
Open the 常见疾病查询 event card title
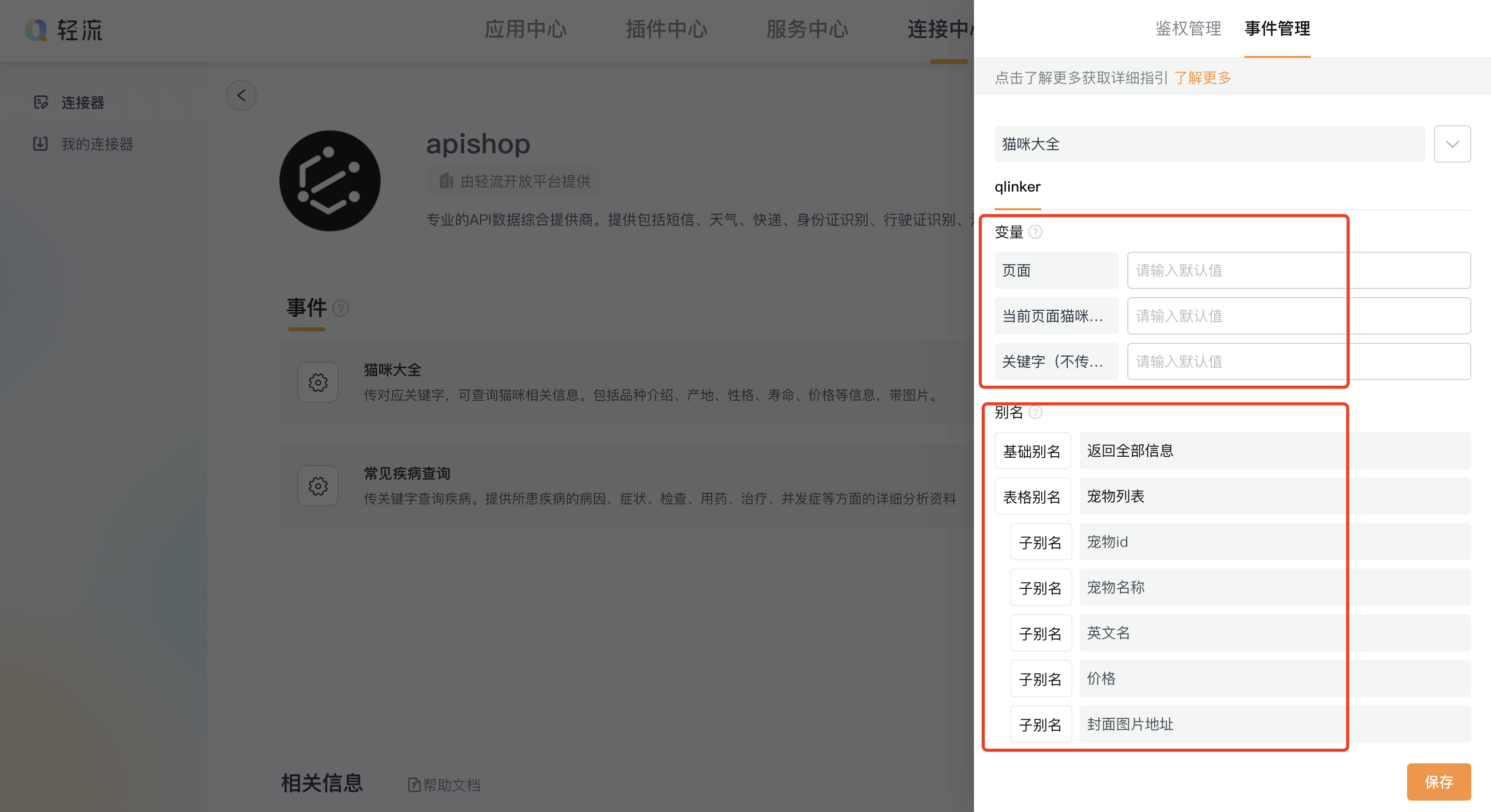point(406,473)
